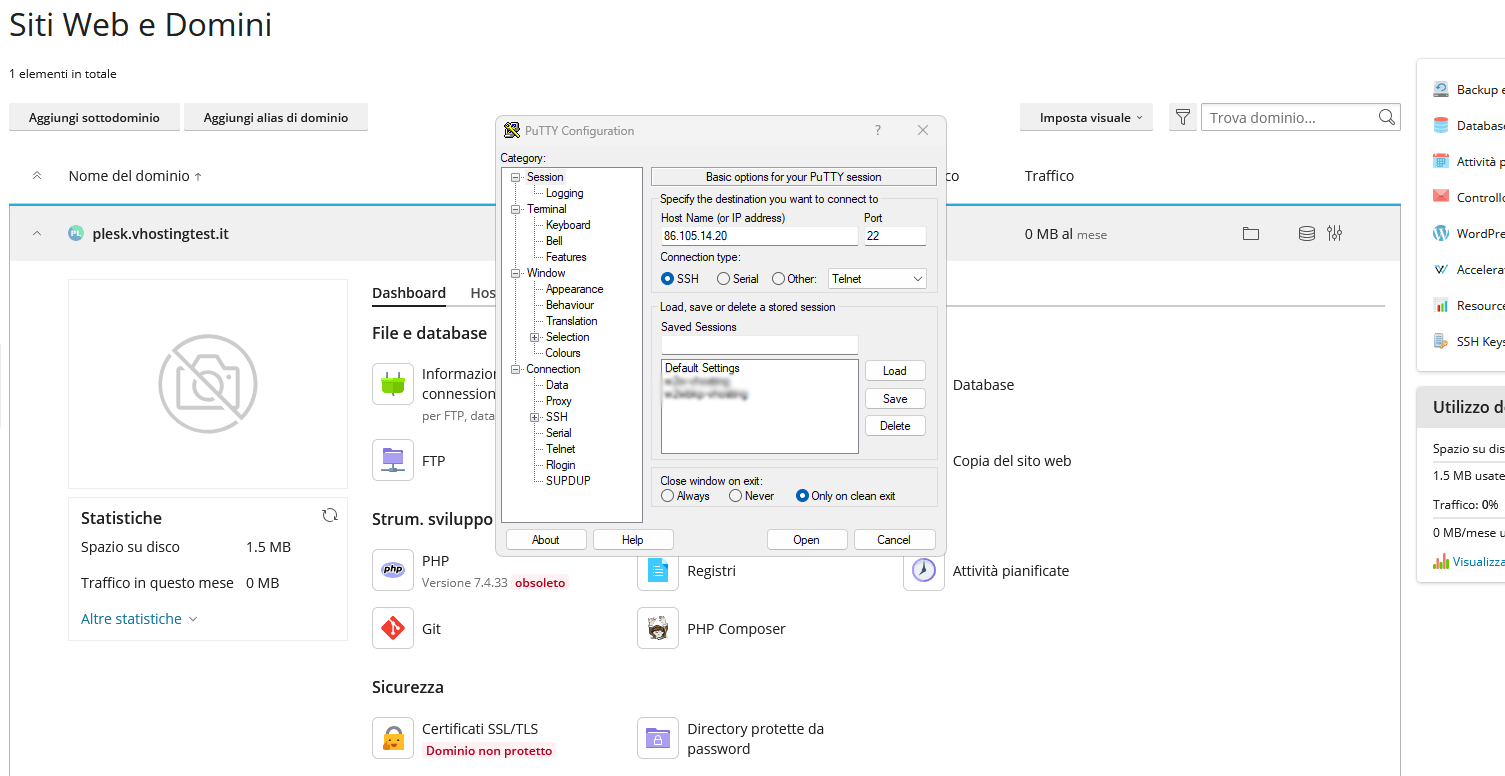Select Default Settings in saved sessions list
This screenshot has height=776, width=1505.
coord(702,368)
